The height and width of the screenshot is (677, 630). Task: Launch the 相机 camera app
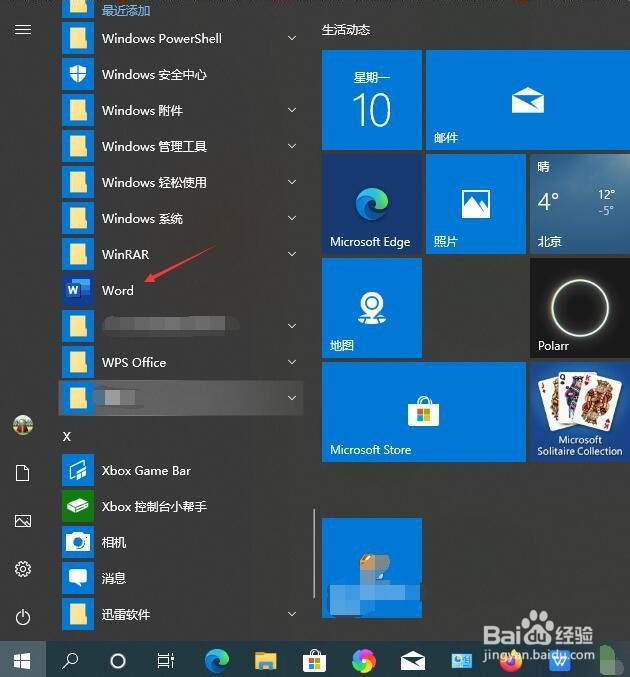tap(181, 542)
